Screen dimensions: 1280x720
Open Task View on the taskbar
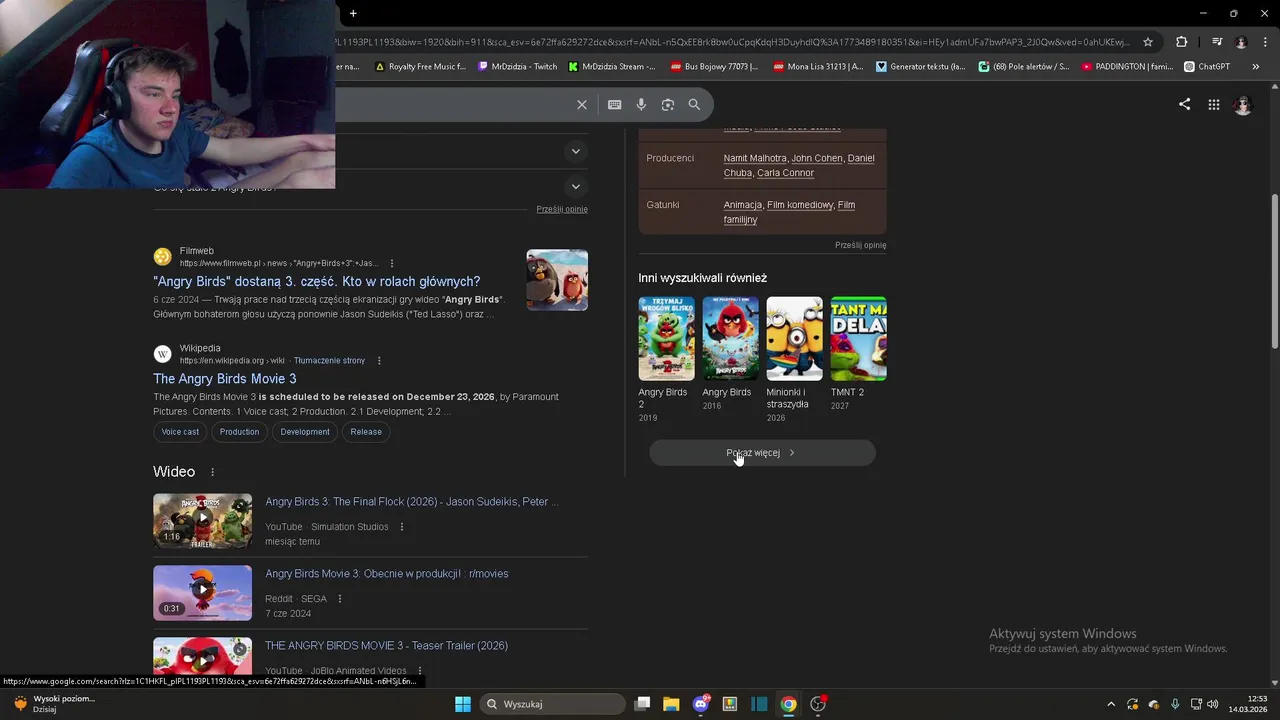(643, 704)
